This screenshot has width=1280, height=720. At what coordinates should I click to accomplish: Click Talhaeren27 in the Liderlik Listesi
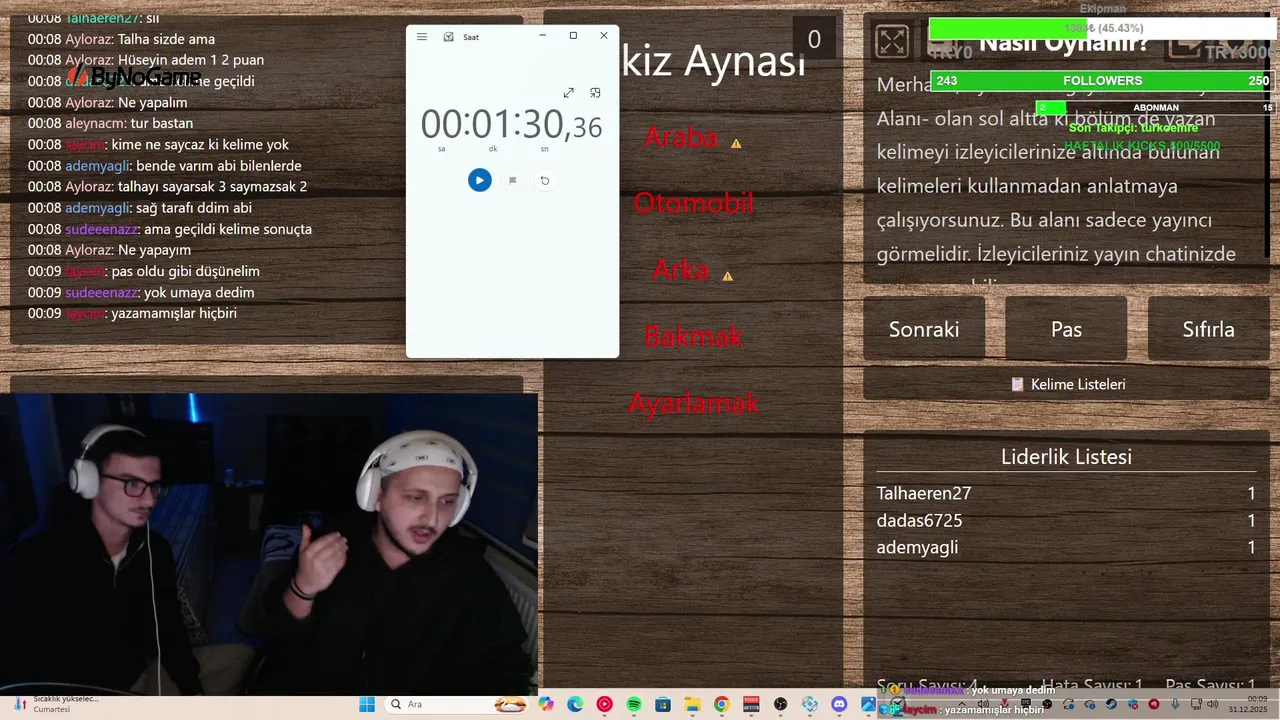pos(924,493)
